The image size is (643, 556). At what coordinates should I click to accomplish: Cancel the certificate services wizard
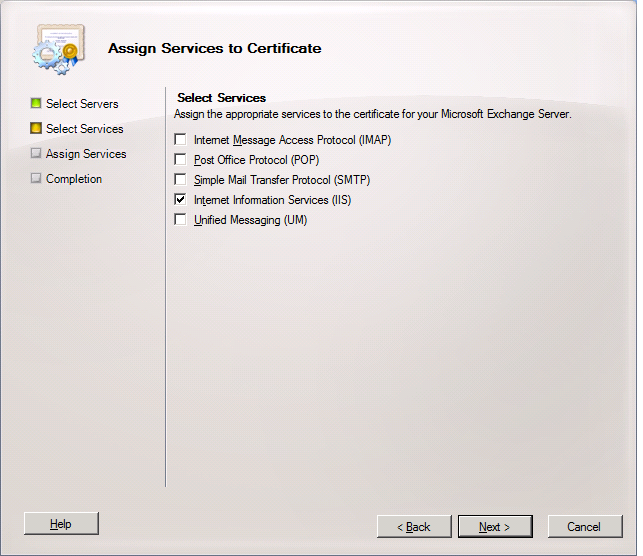click(584, 527)
